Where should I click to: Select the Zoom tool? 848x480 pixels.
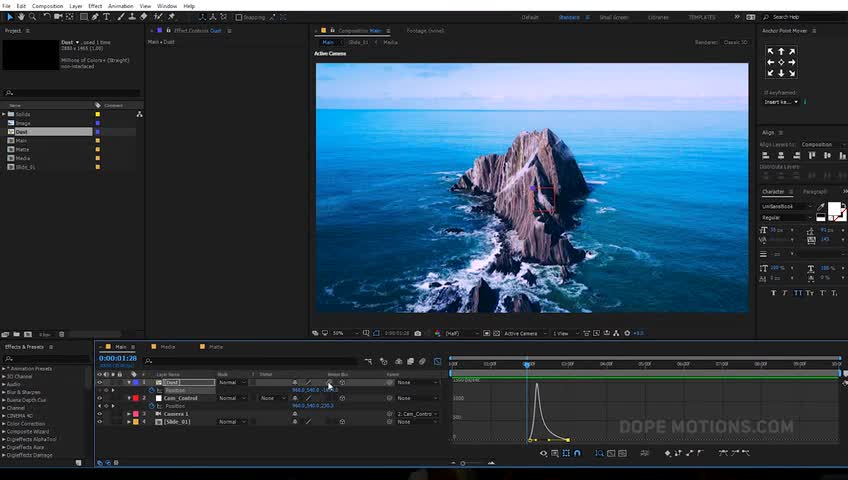33,17
